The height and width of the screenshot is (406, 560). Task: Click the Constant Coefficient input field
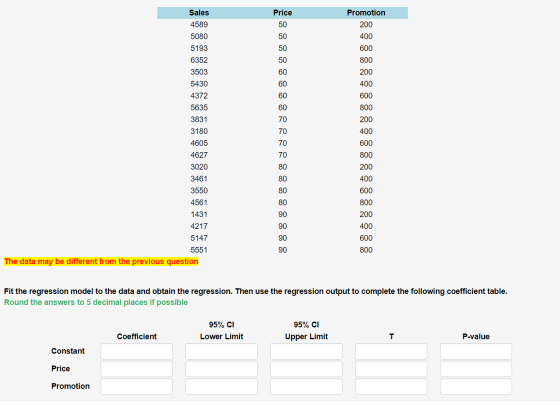(x=136, y=351)
